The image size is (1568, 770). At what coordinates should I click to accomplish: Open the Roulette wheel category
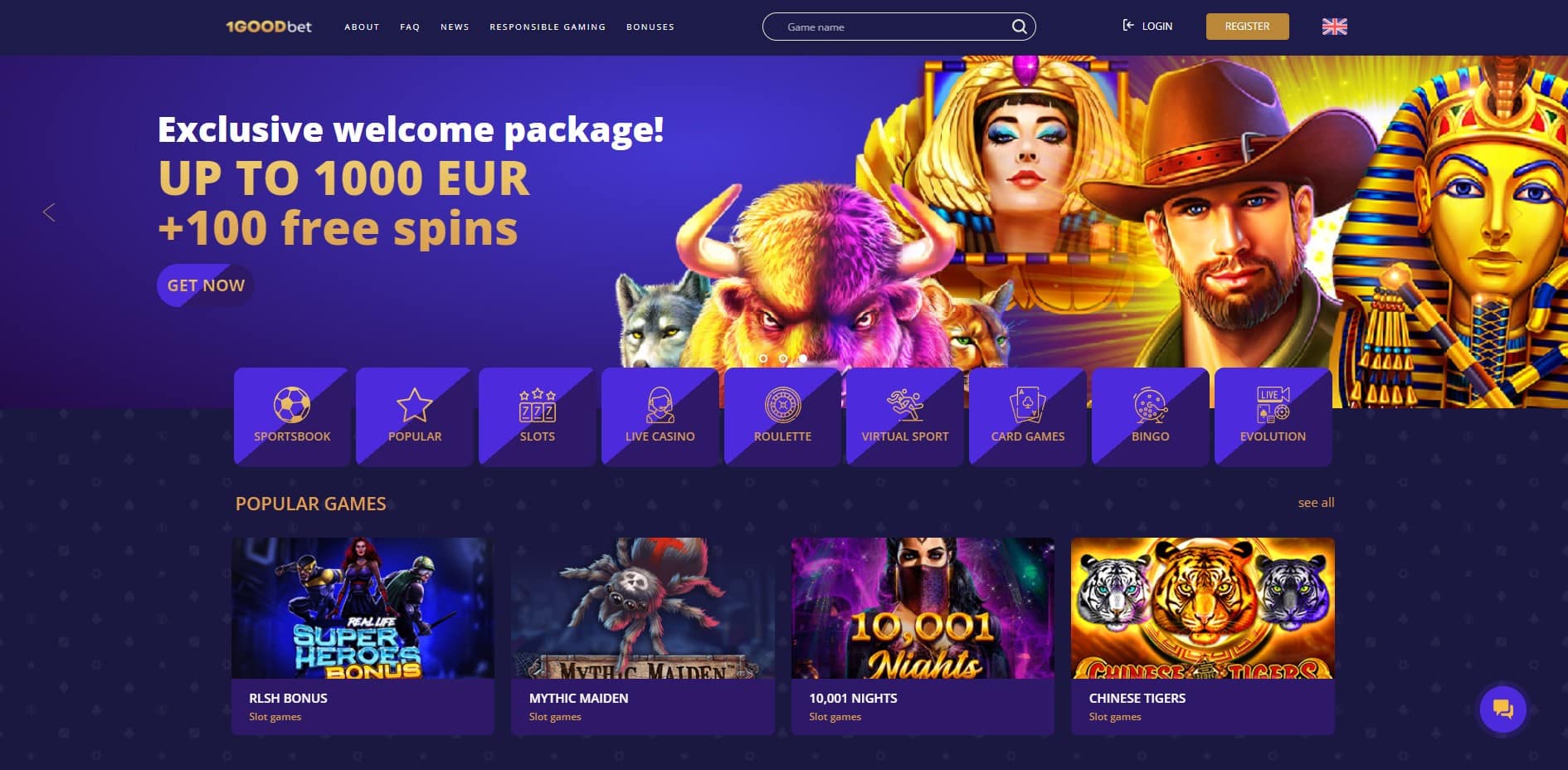[x=782, y=417]
